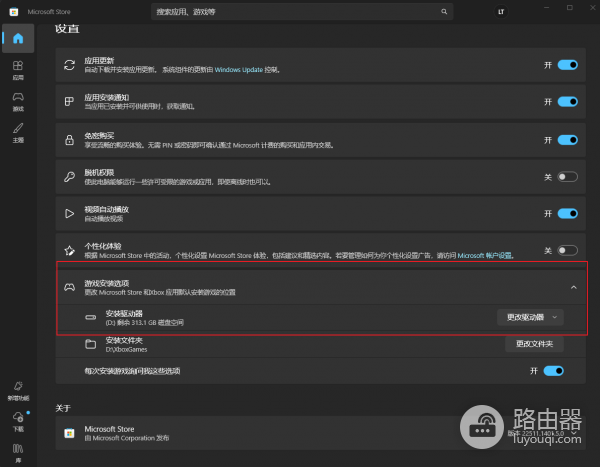This screenshot has width=600, height=467.
Task: Open the Microsoft 帐户设置 link
Action: (x=484, y=255)
